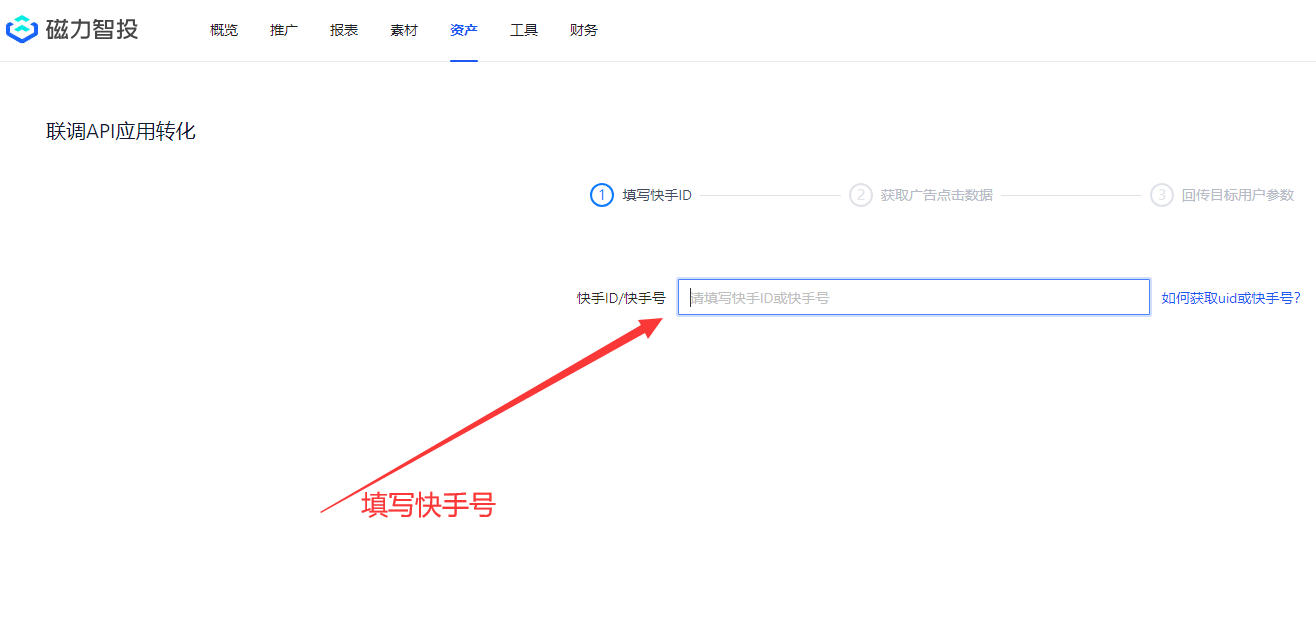Click the 联调API应用转化 page title

pos(121,131)
